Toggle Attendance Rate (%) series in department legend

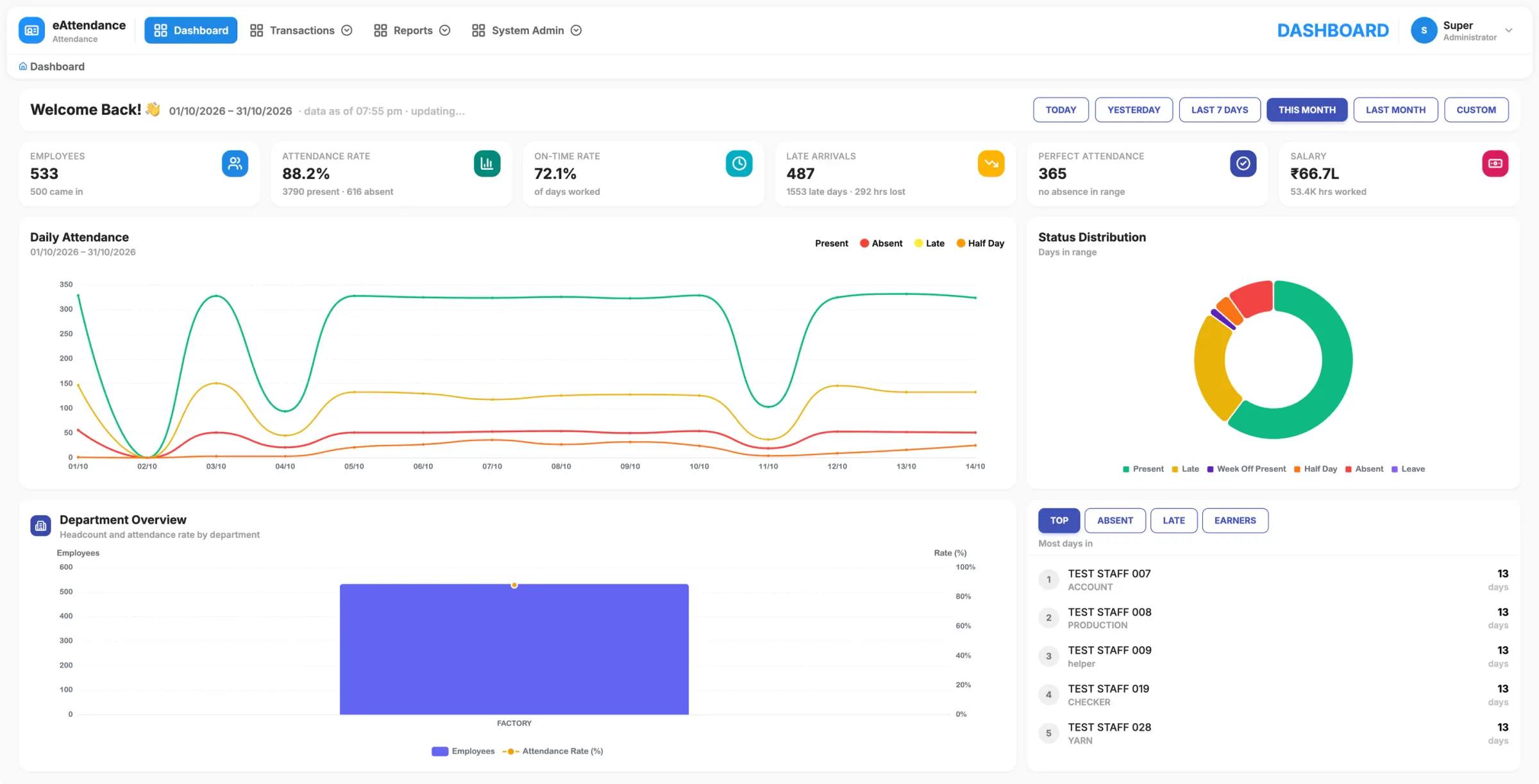[553, 751]
